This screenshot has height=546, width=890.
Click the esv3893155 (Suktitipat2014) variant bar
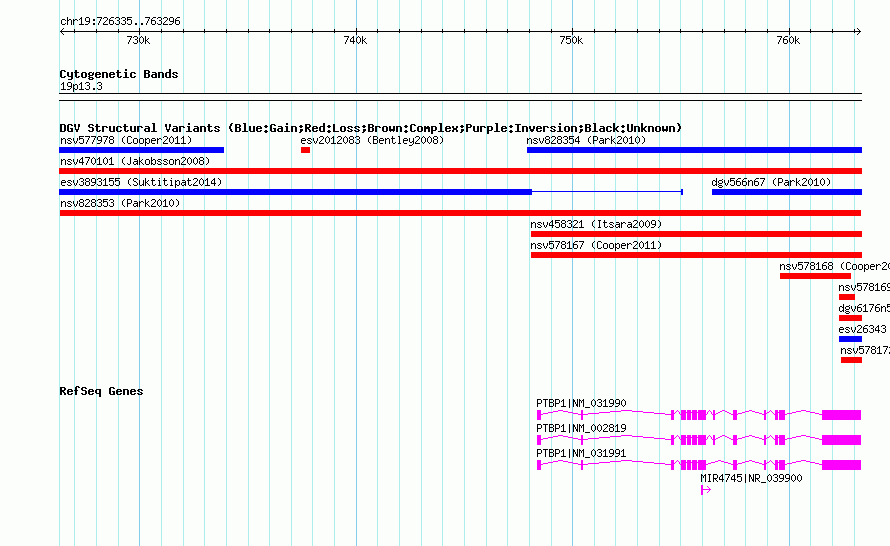click(x=371, y=192)
